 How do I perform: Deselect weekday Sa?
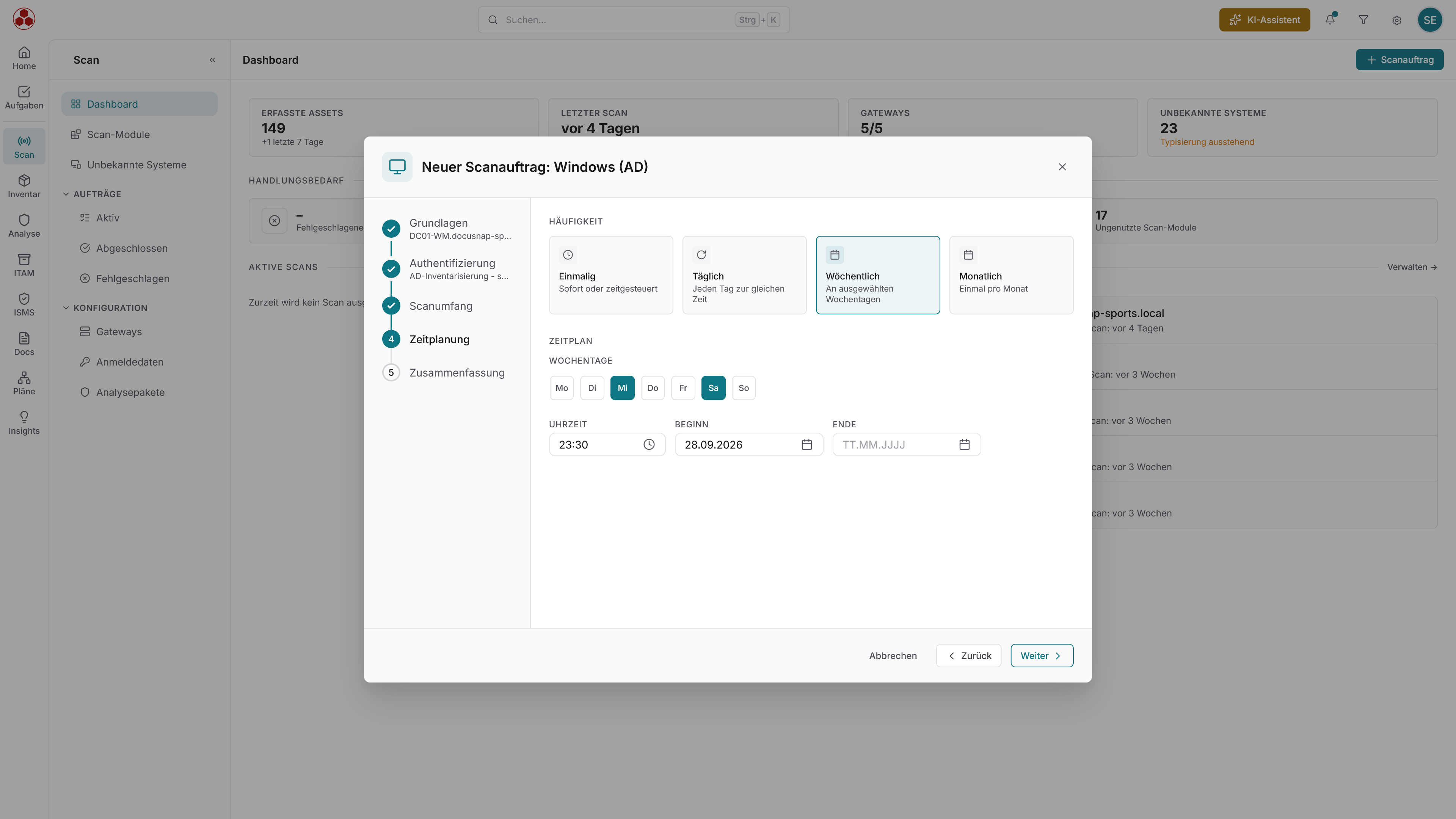tap(713, 388)
